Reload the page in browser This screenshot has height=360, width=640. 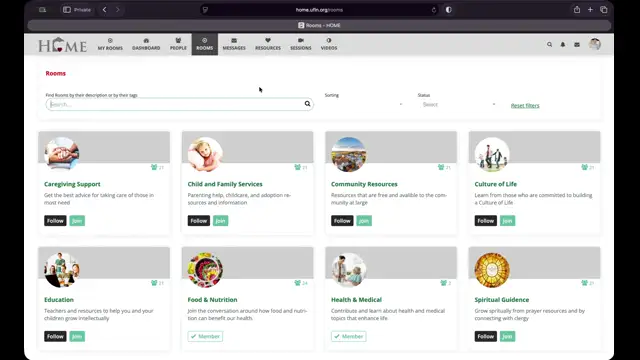click(433, 10)
